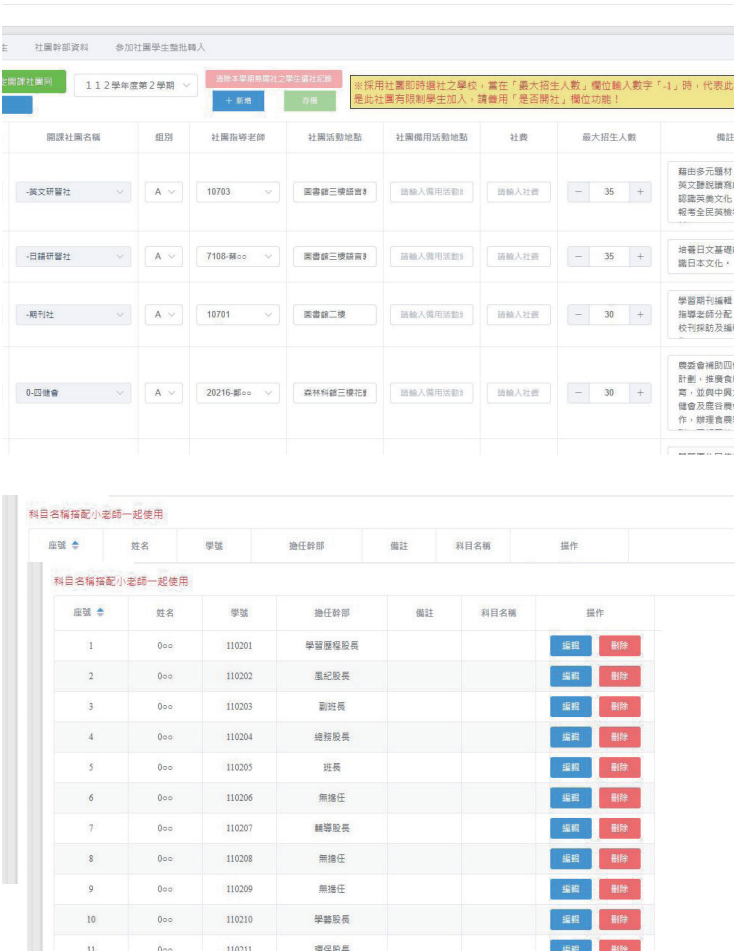Viewport: 735px width, 952px height.
Task: Click the green 存檔 button
Action: [310, 101]
